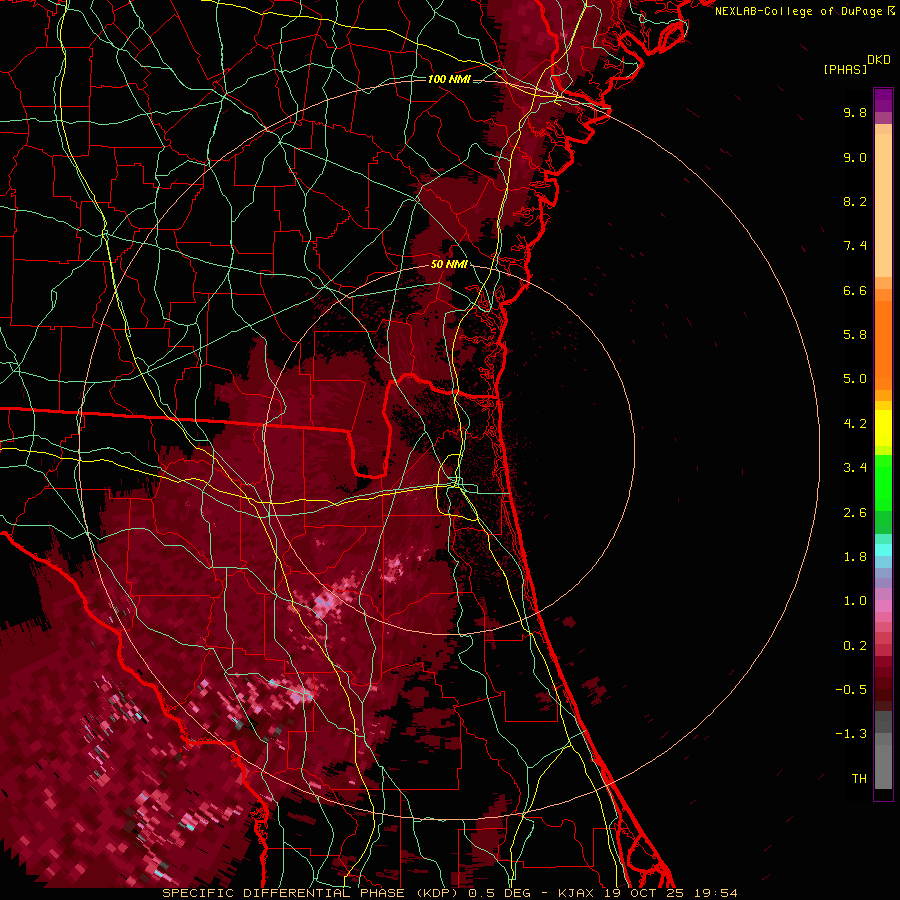Image resolution: width=900 pixels, height=900 pixels.
Task: Select the 5.0 value on the color scale
Action: click(855, 379)
